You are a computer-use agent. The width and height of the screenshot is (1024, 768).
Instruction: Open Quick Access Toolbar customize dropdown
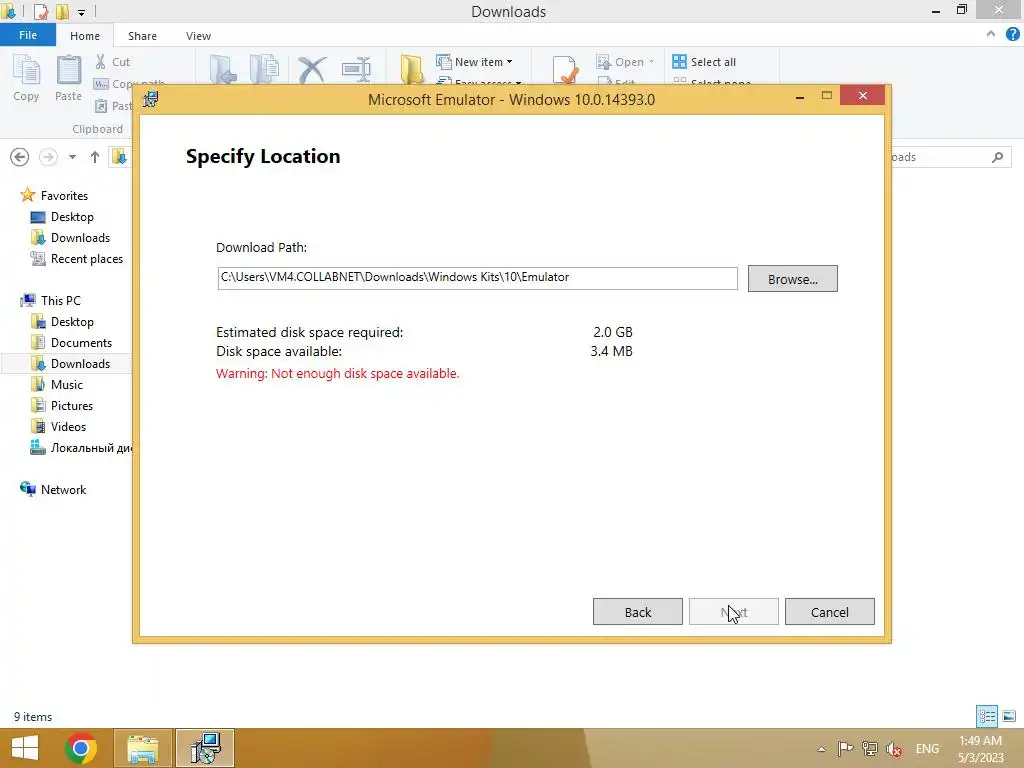pyautogui.click(x=81, y=12)
